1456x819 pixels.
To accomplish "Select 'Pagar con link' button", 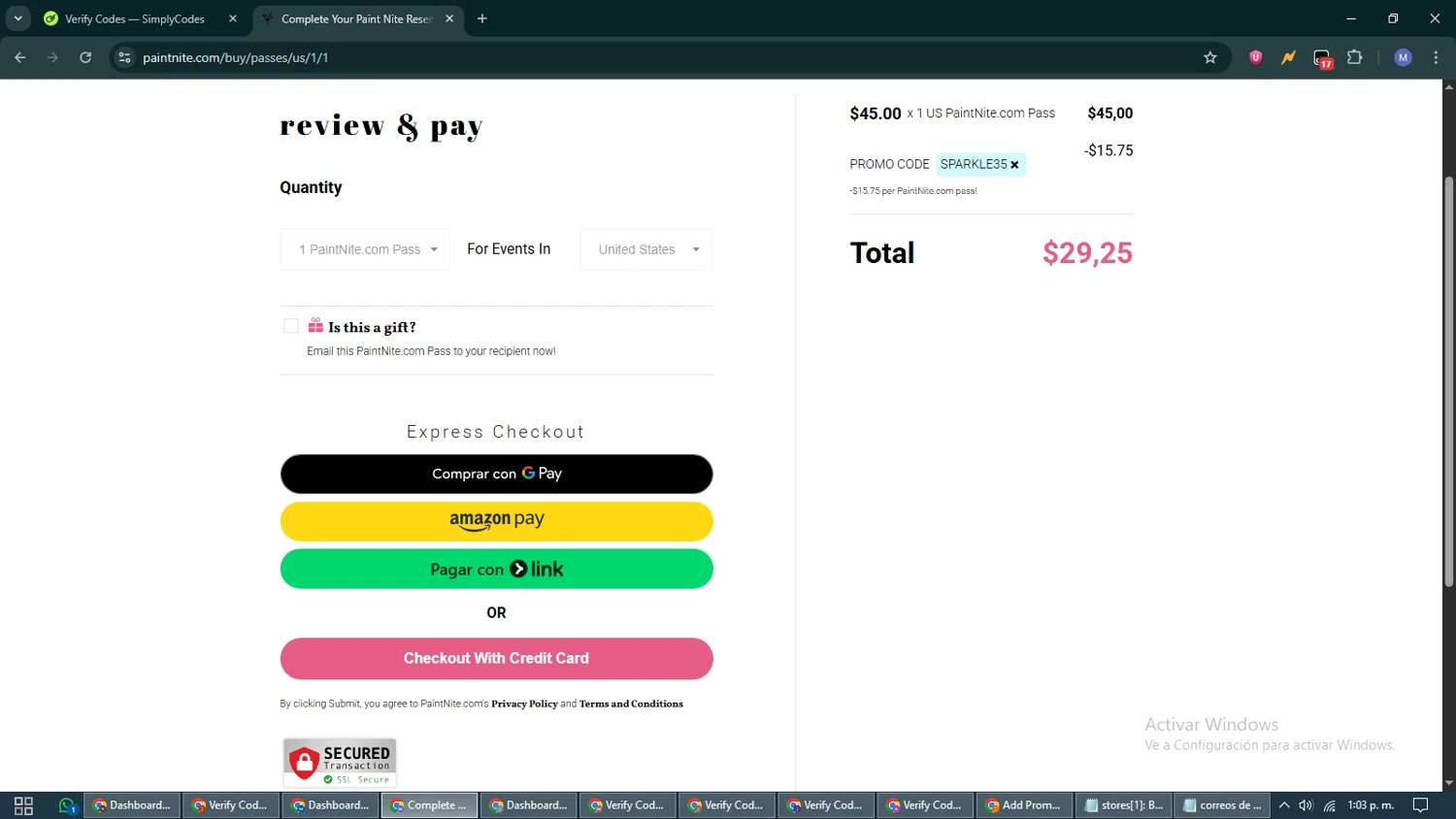I will tap(496, 569).
